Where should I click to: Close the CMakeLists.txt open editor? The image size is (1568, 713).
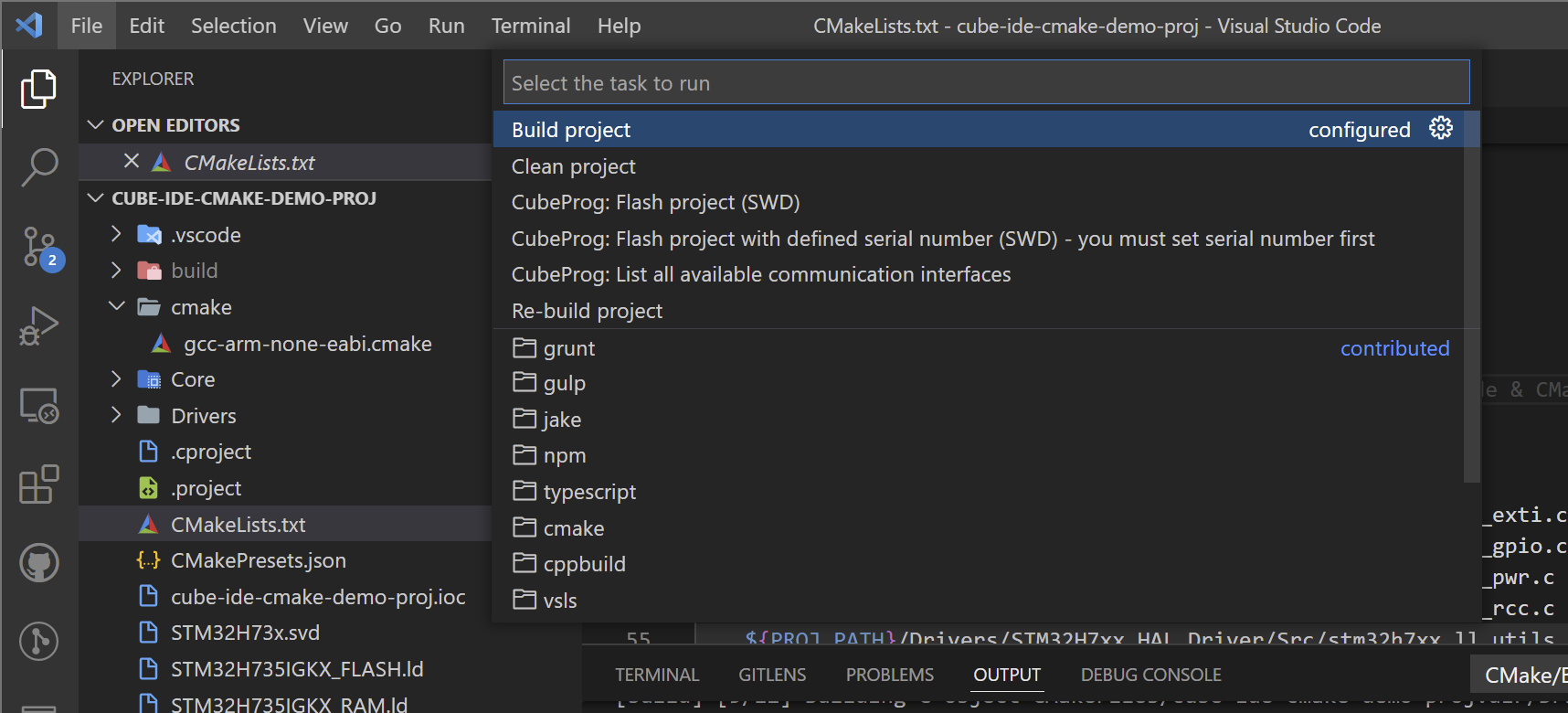point(132,161)
